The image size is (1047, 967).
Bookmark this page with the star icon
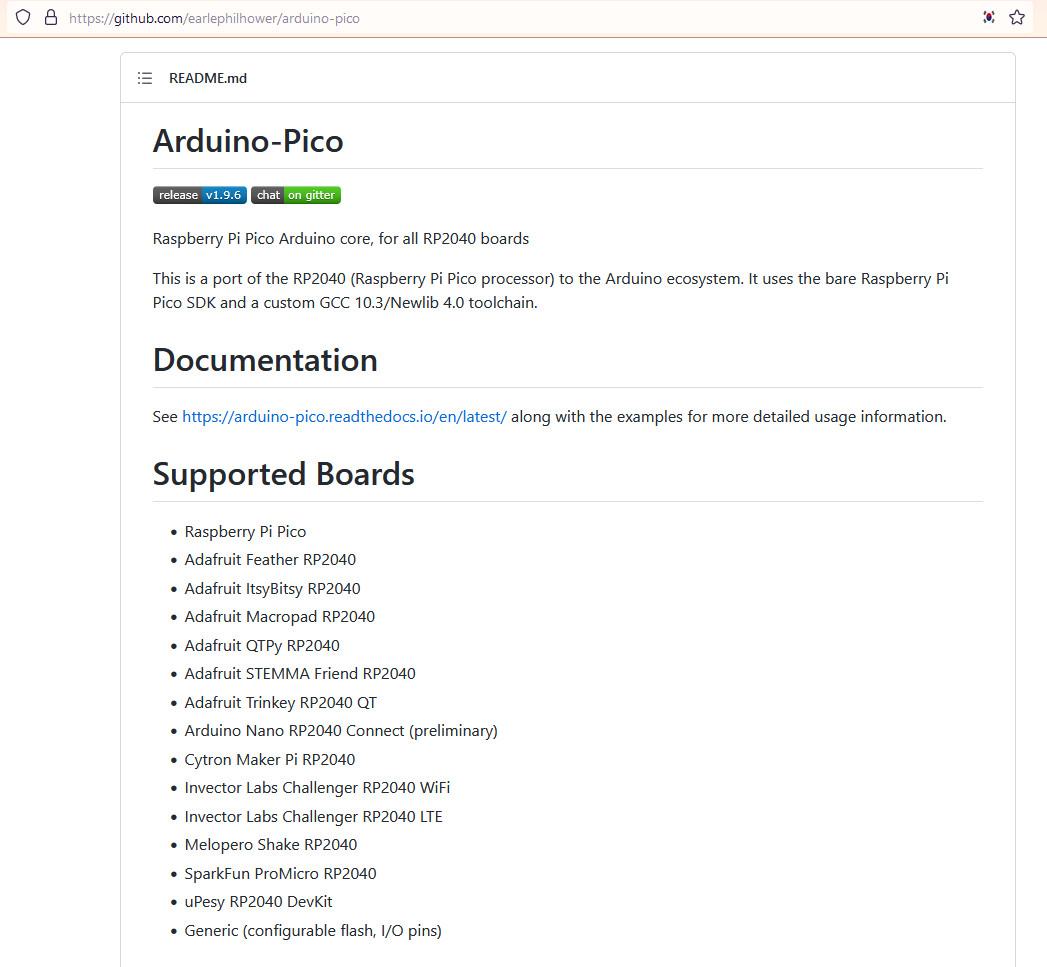point(1016,17)
